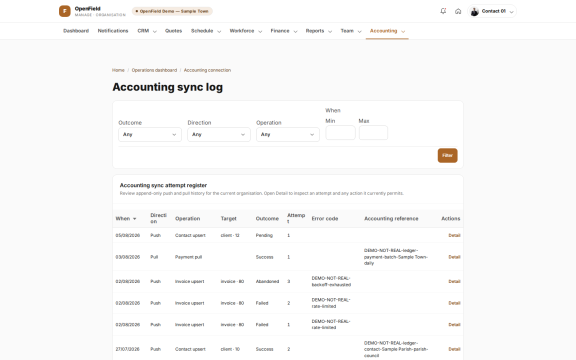
Task: Go to the Dashboard tab
Action: [76, 31]
